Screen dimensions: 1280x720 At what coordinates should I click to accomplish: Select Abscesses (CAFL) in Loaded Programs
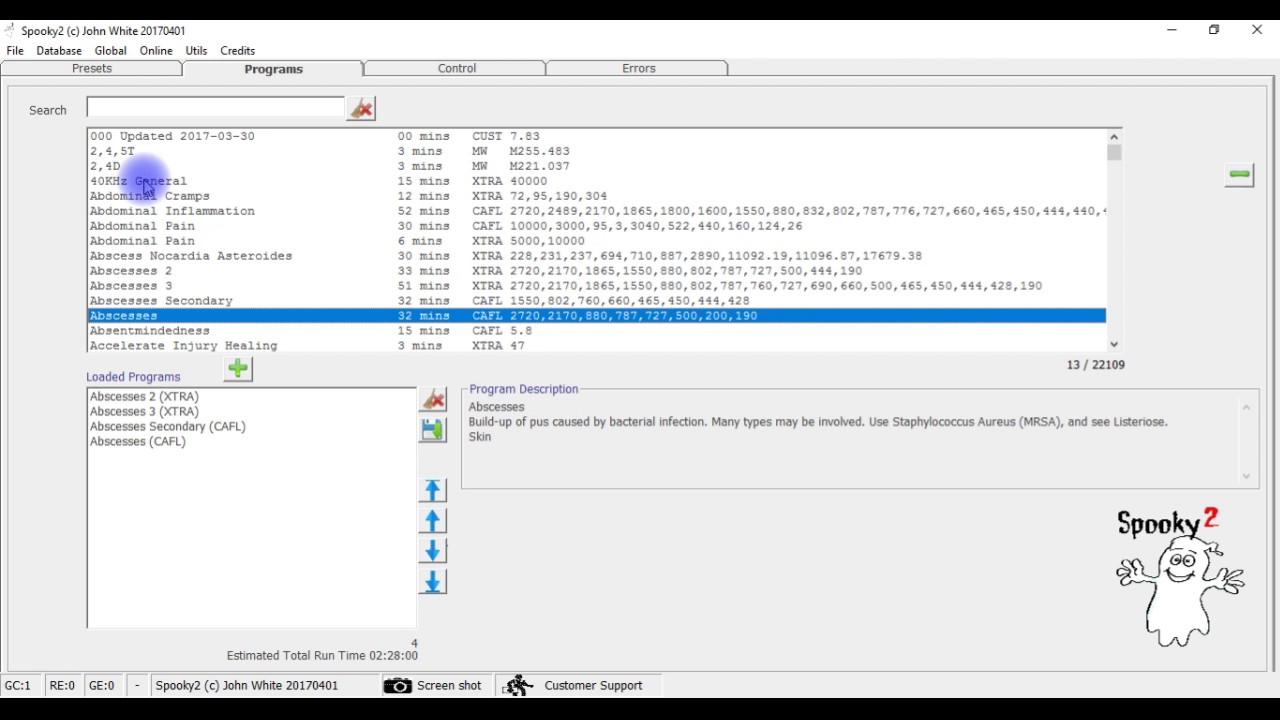click(138, 442)
